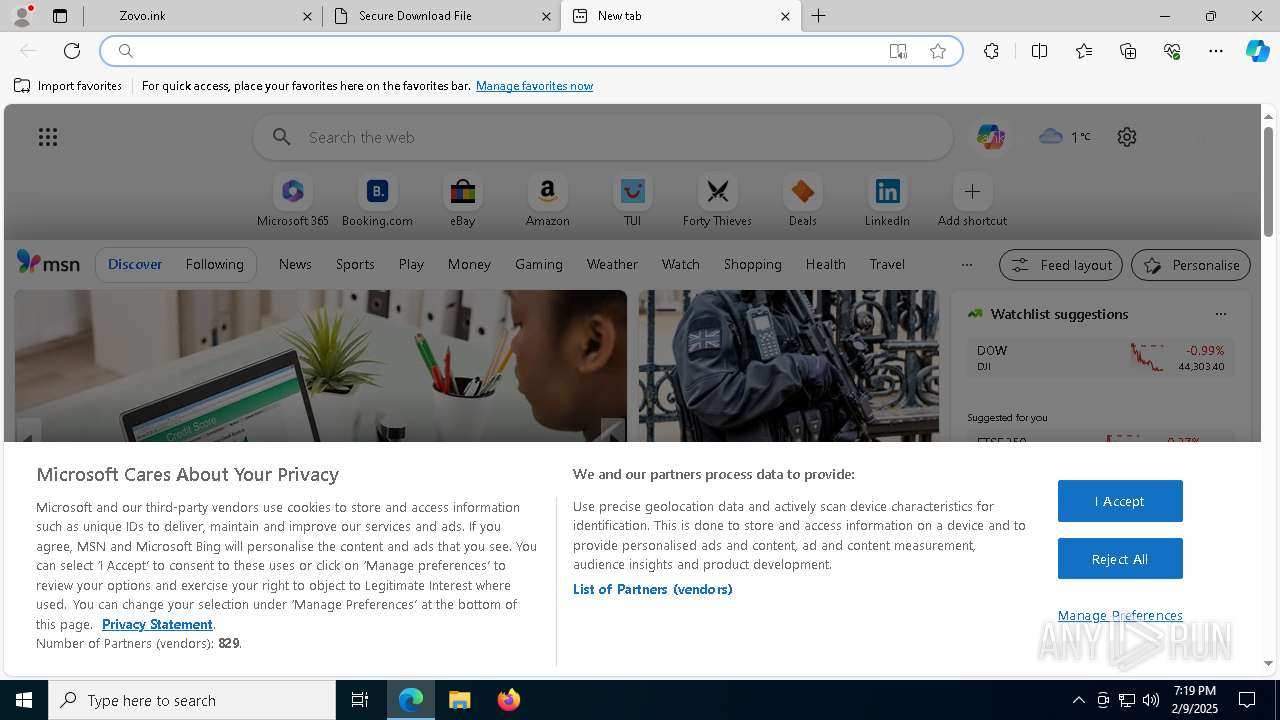Viewport: 1280px width, 720px height.
Task: Go to the msn logo home
Action: point(48,263)
